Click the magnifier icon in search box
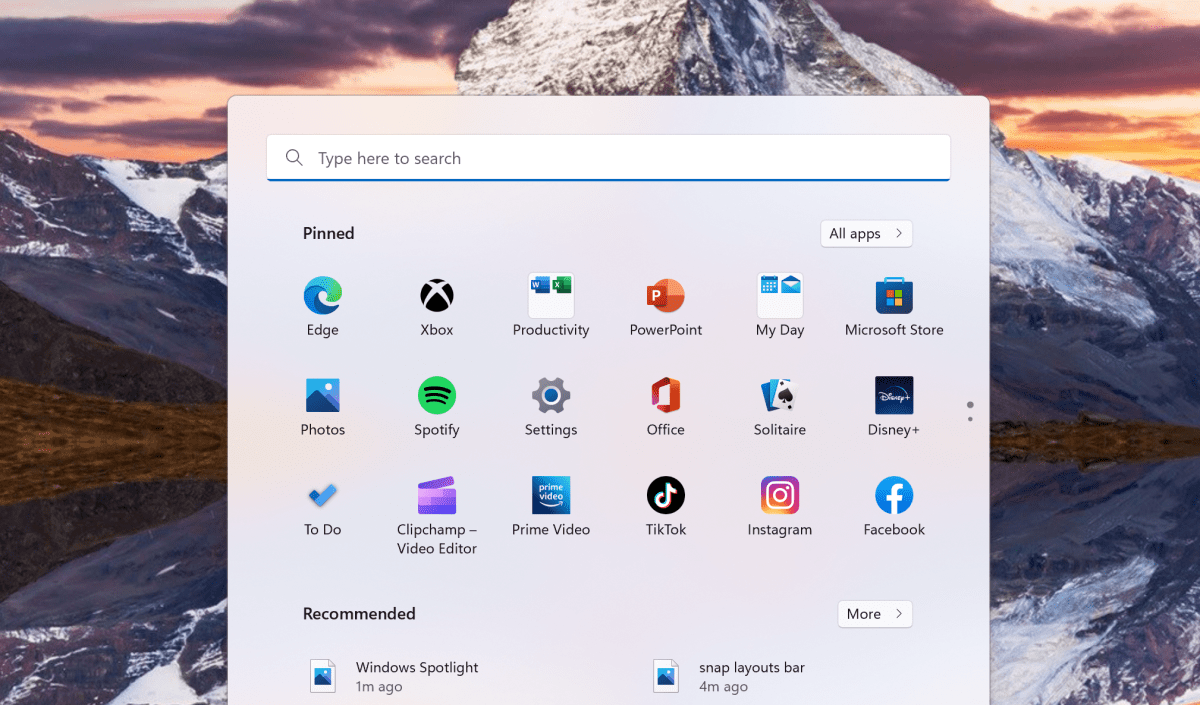1200x705 pixels. pyautogui.click(x=294, y=158)
